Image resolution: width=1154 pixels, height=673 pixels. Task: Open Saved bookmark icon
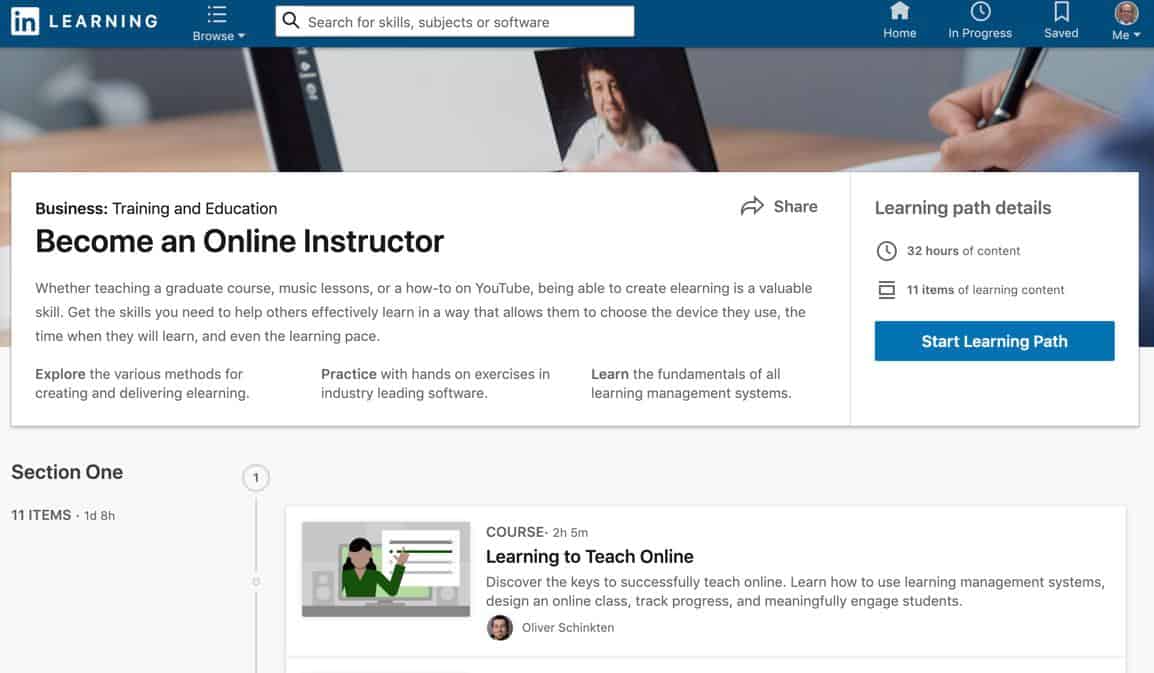pos(1061,12)
